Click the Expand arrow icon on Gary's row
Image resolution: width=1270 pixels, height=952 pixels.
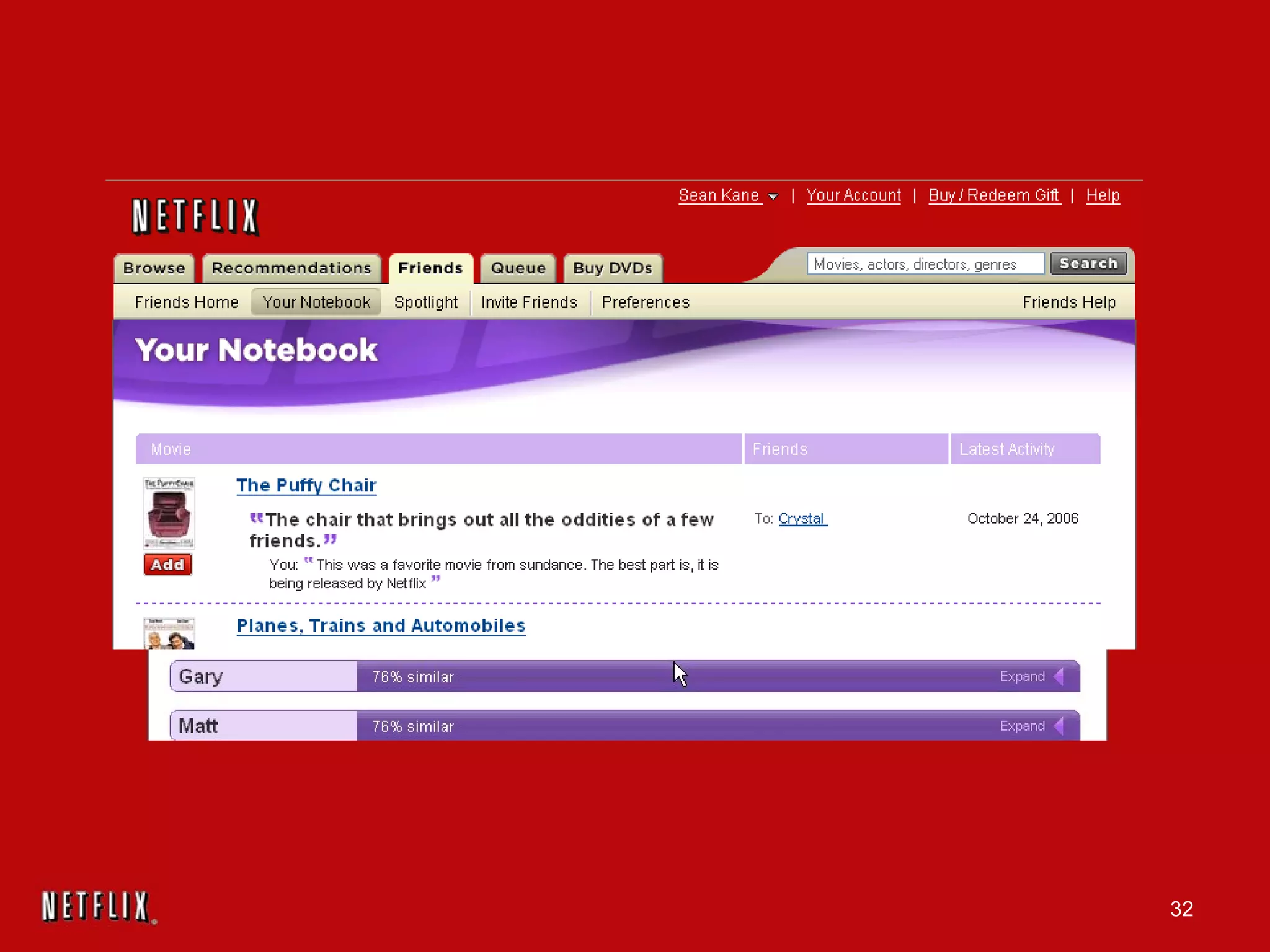click(x=1059, y=676)
